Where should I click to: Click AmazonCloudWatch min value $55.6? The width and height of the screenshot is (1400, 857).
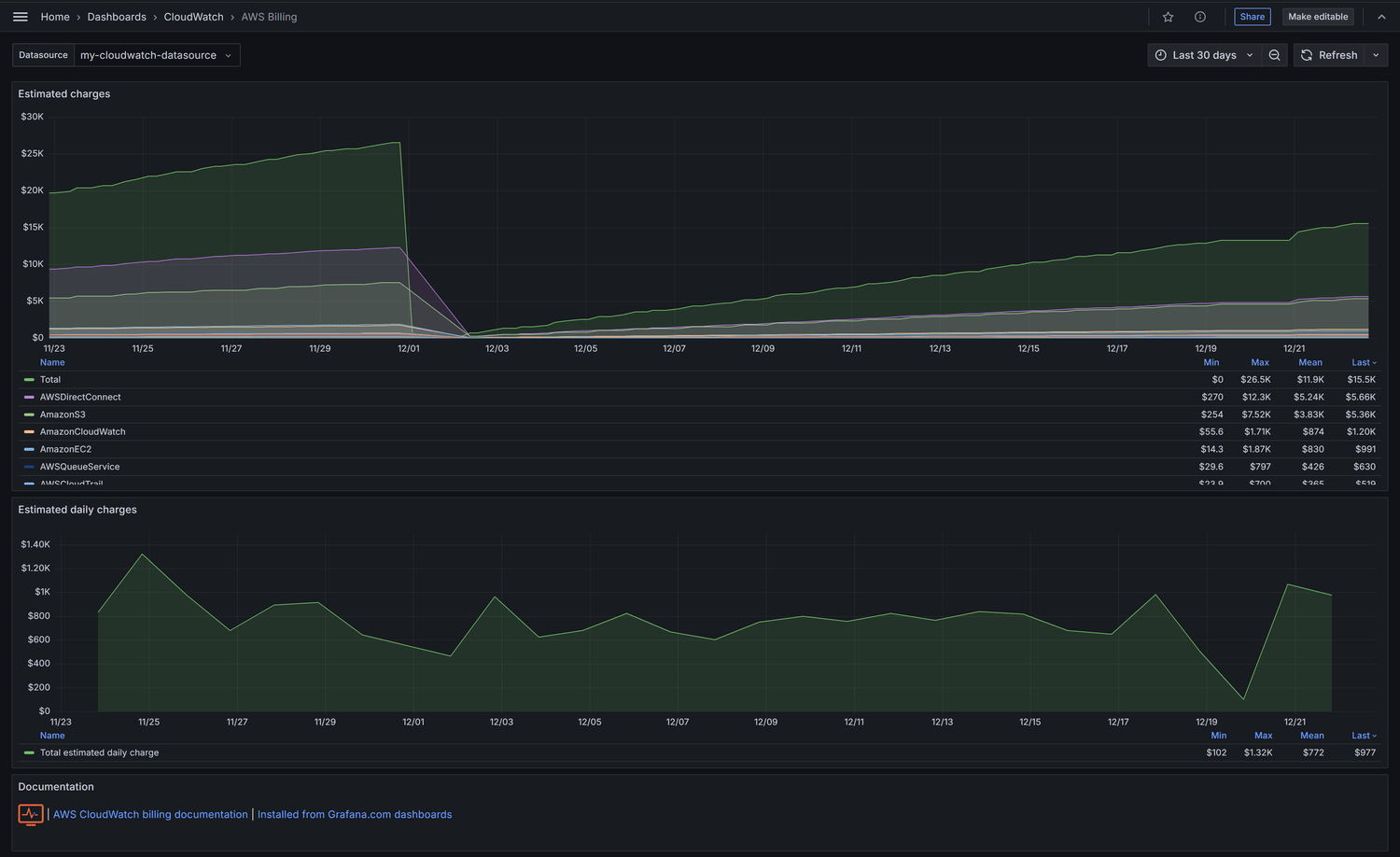[1211, 432]
